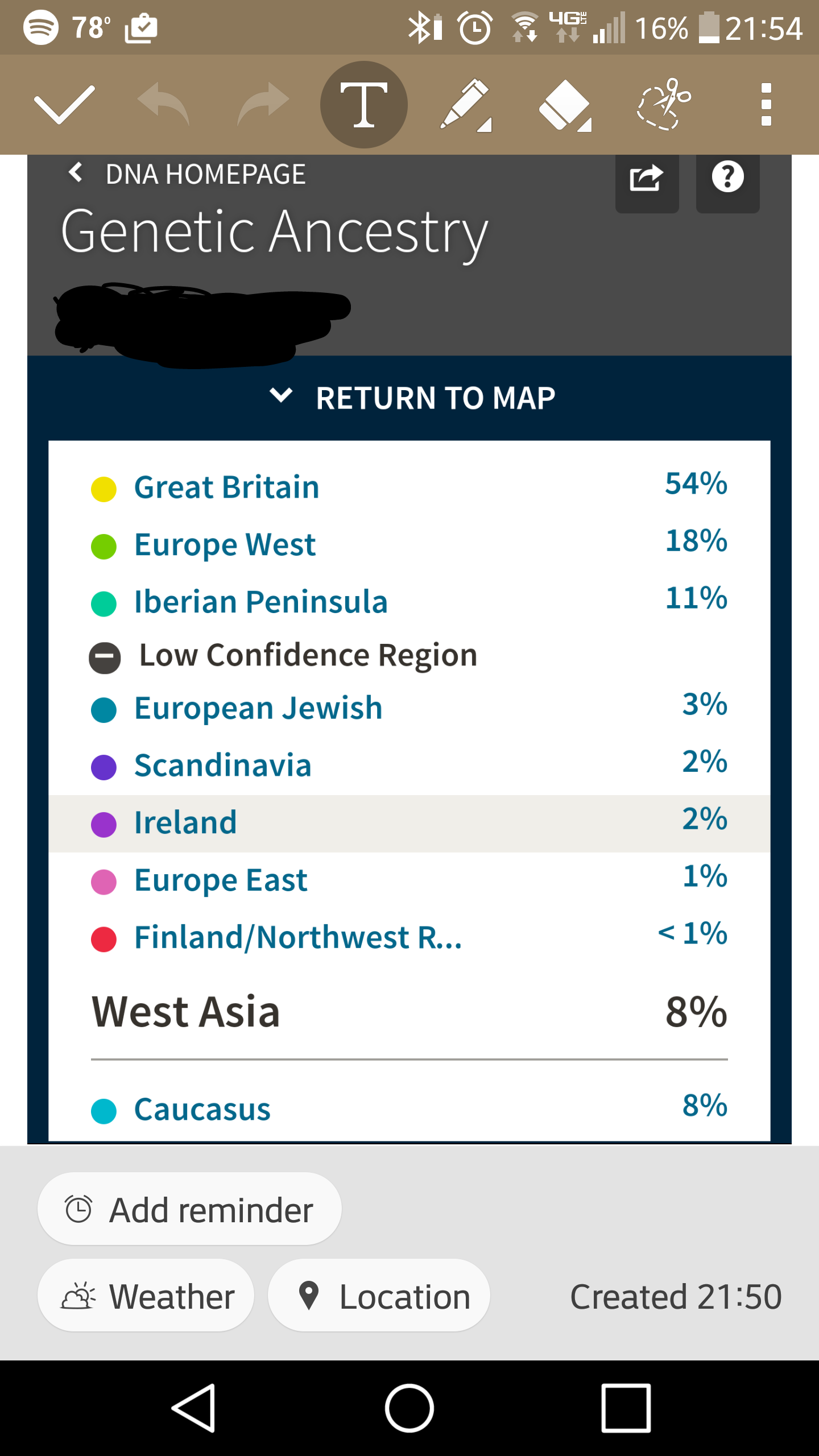Go back to DNA Homepage
The image size is (819, 1456).
(x=186, y=173)
